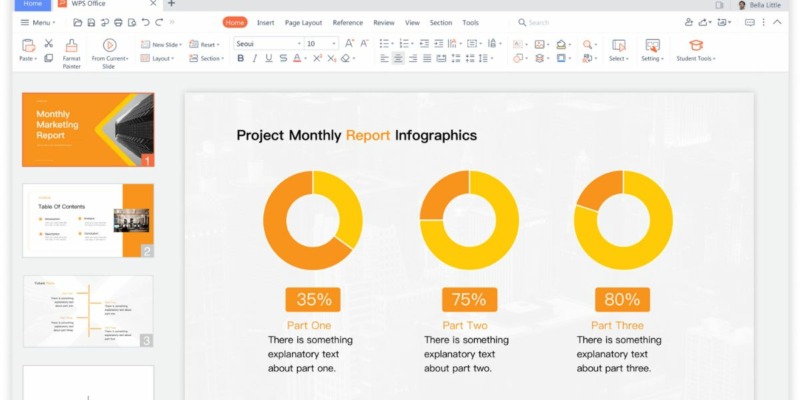Activate the Format Painter brush
The width and height of the screenshot is (800, 400).
click(x=71, y=54)
